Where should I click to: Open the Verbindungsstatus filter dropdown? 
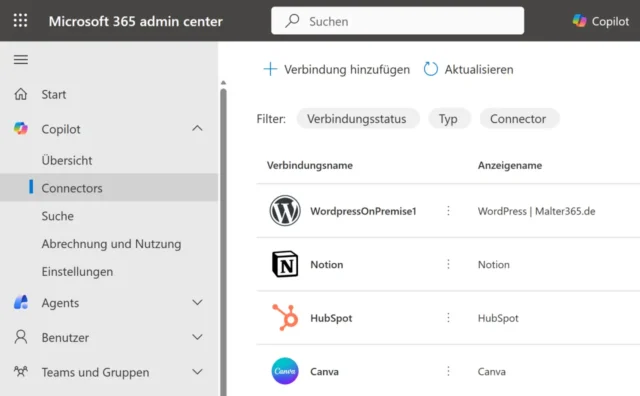click(x=358, y=119)
